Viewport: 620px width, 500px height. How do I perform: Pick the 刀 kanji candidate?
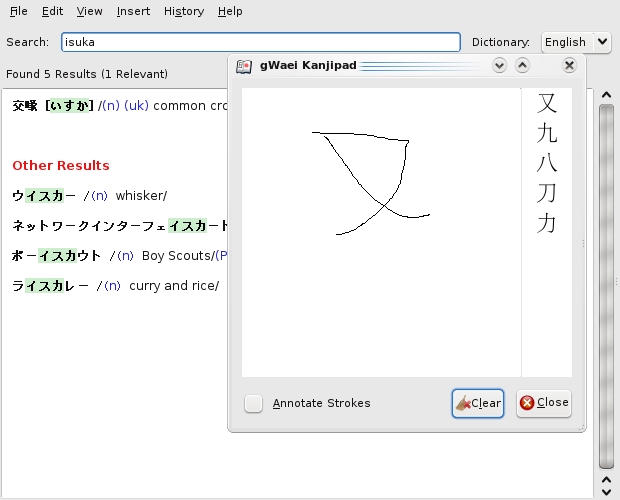coord(547,193)
